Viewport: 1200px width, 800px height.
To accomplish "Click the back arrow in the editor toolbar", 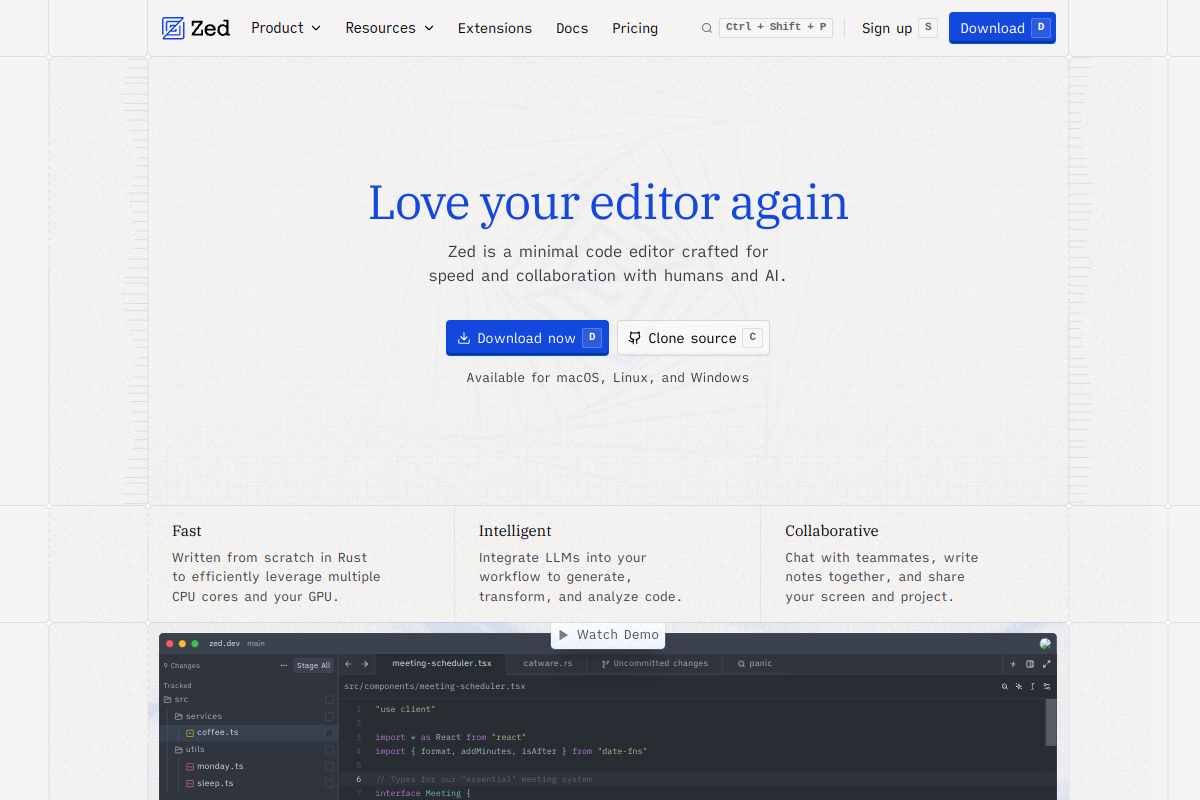I will pos(348,664).
